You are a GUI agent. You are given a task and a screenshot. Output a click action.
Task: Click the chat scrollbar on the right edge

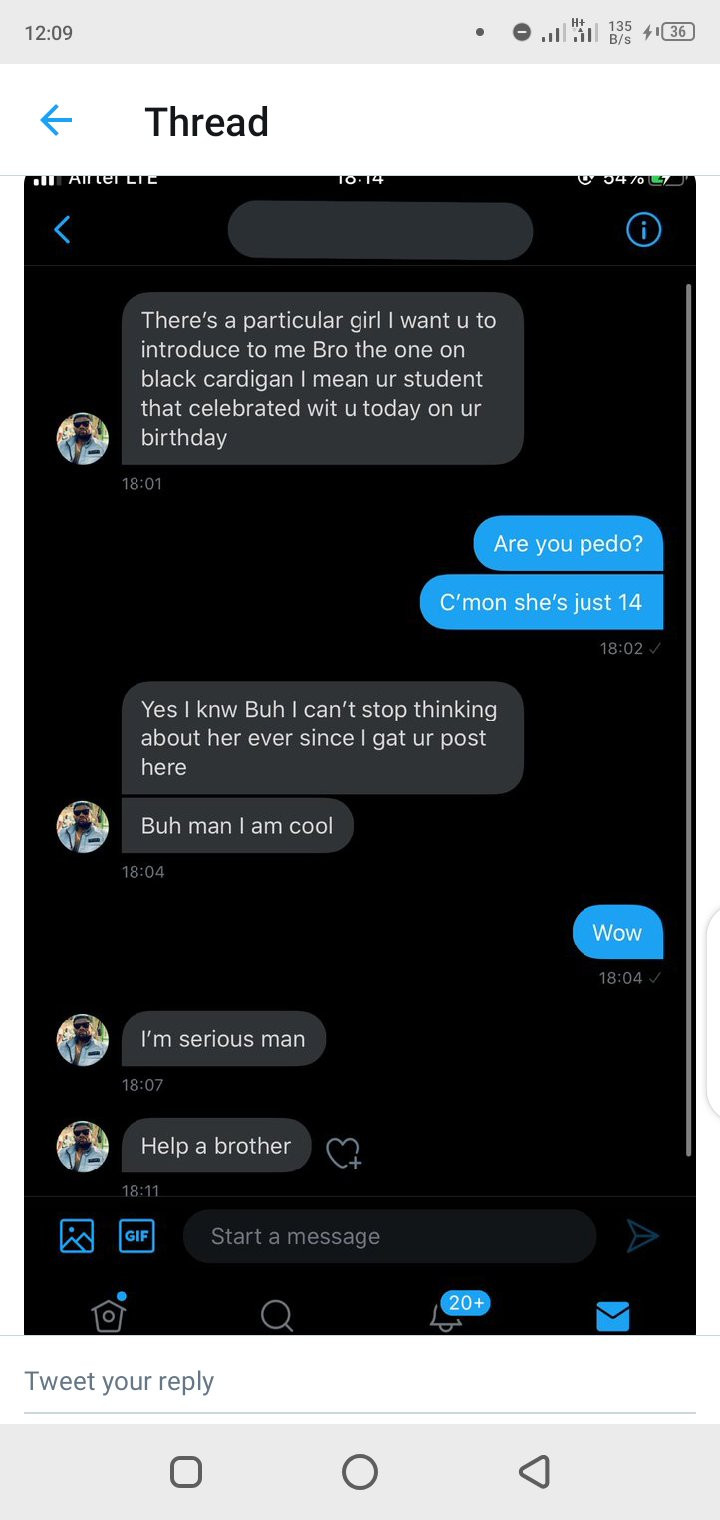(688, 720)
